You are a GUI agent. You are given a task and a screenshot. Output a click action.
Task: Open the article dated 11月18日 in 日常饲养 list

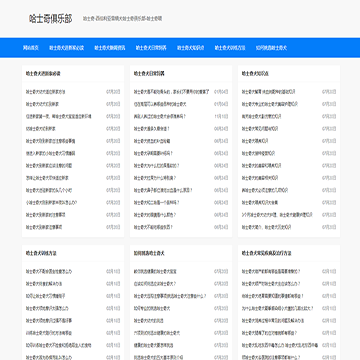click(160, 116)
